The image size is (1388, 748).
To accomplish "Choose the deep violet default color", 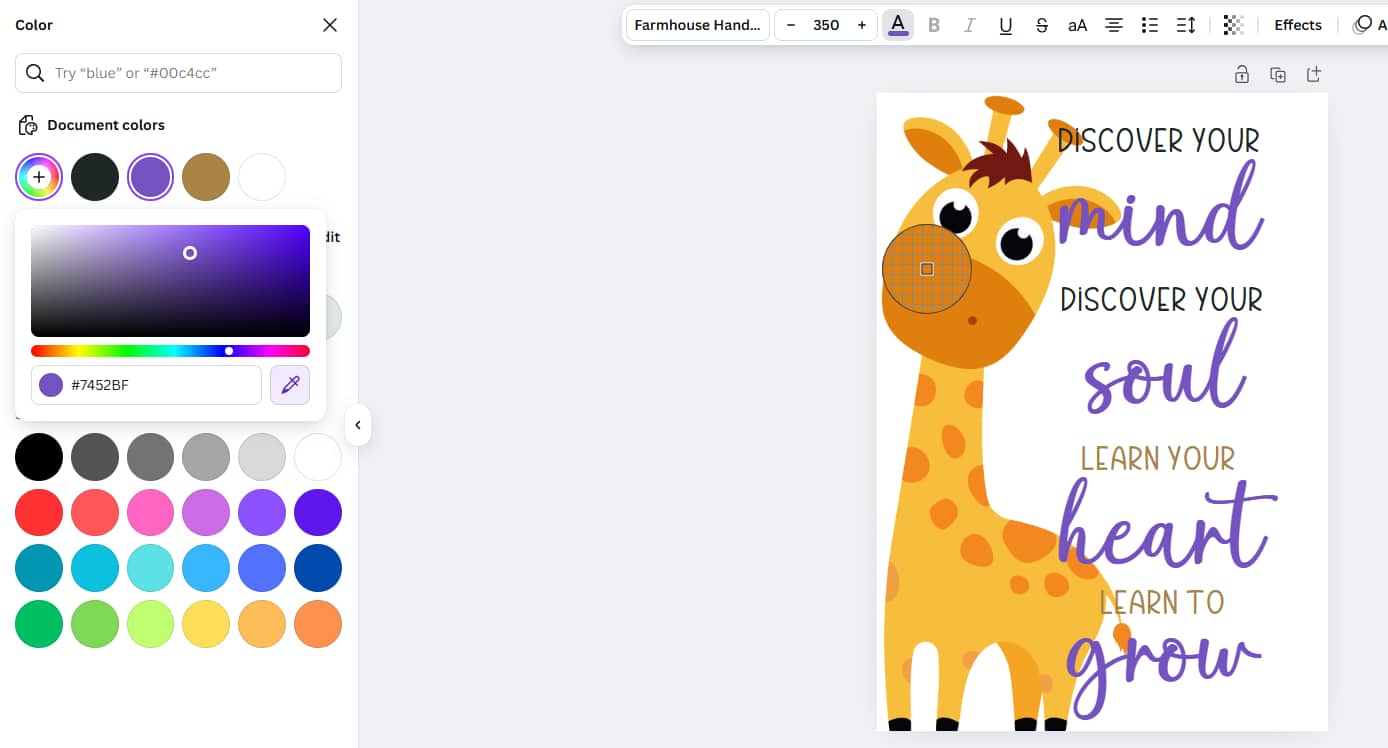I will 318,513.
